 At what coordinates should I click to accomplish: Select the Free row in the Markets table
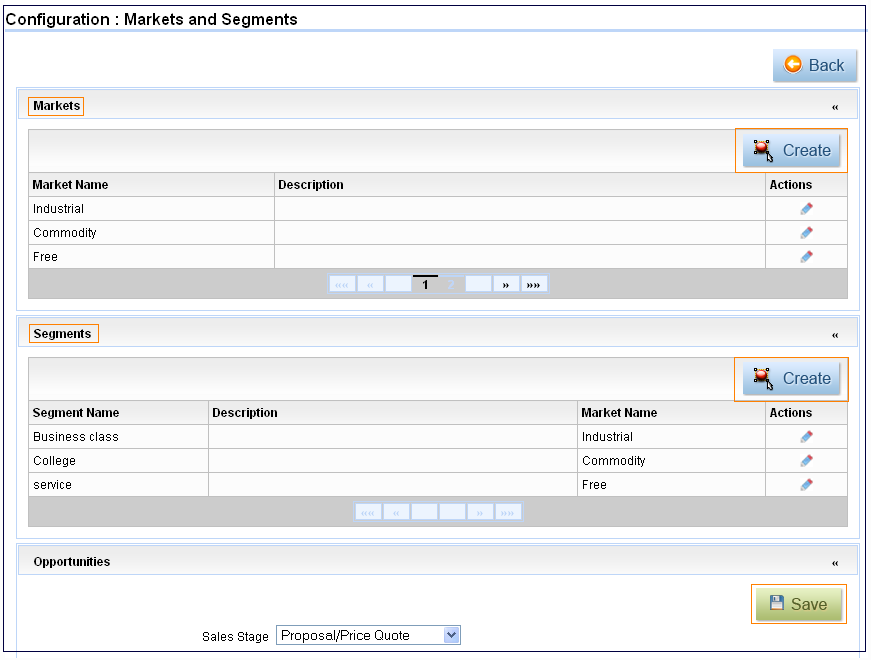point(438,257)
